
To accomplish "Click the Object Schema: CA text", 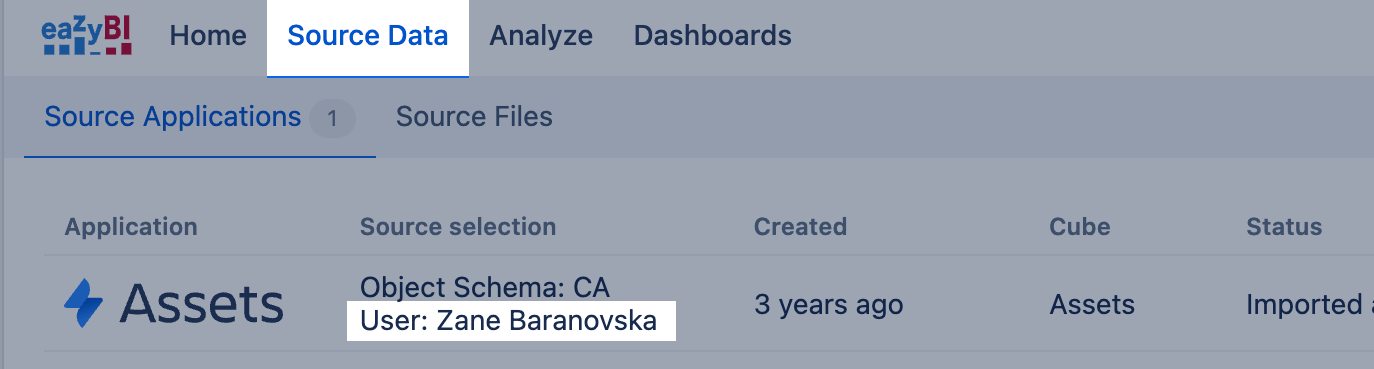I will (485, 288).
